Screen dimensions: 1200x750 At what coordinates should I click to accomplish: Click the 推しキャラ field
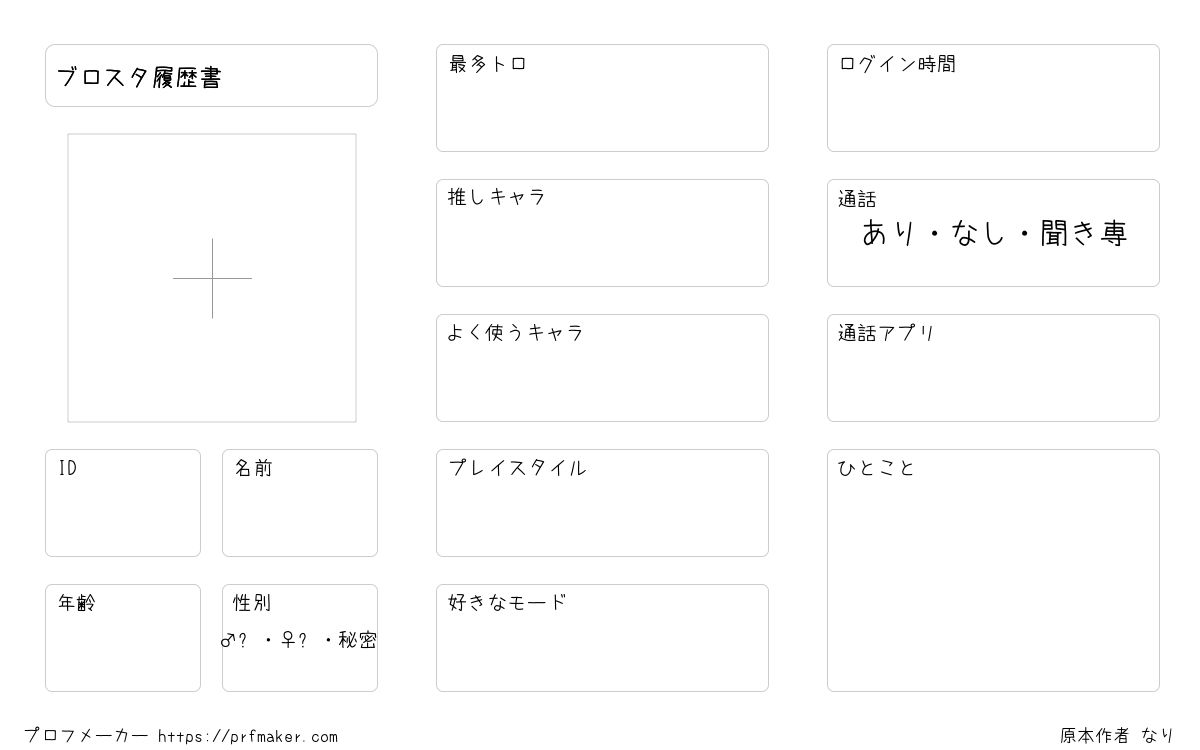coord(602,233)
